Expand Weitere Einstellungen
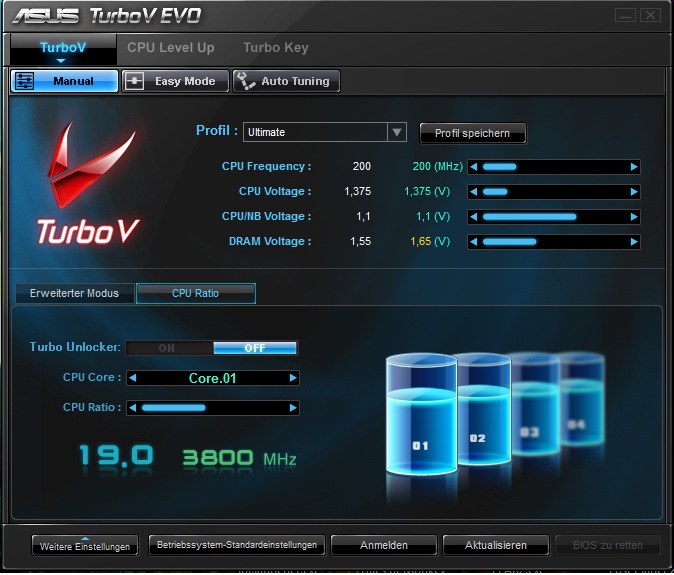The image size is (674, 575). [85, 545]
